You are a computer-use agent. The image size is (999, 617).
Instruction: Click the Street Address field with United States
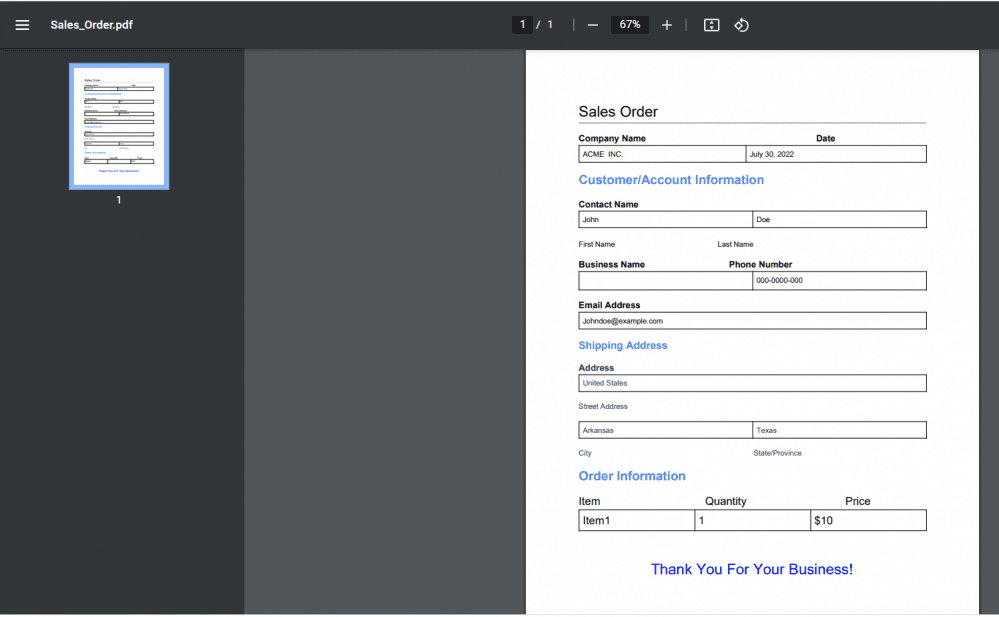point(752,383)
